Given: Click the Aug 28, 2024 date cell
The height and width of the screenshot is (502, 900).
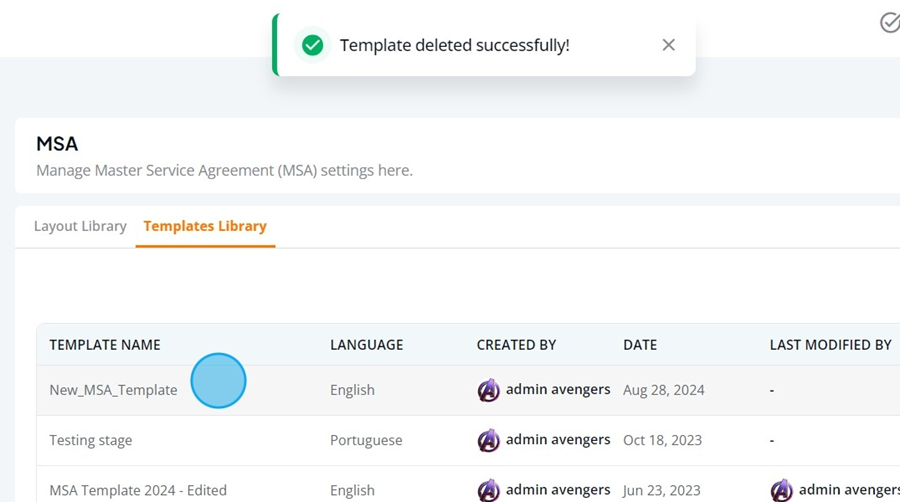Looking at the screenshot, I should 664,390.
